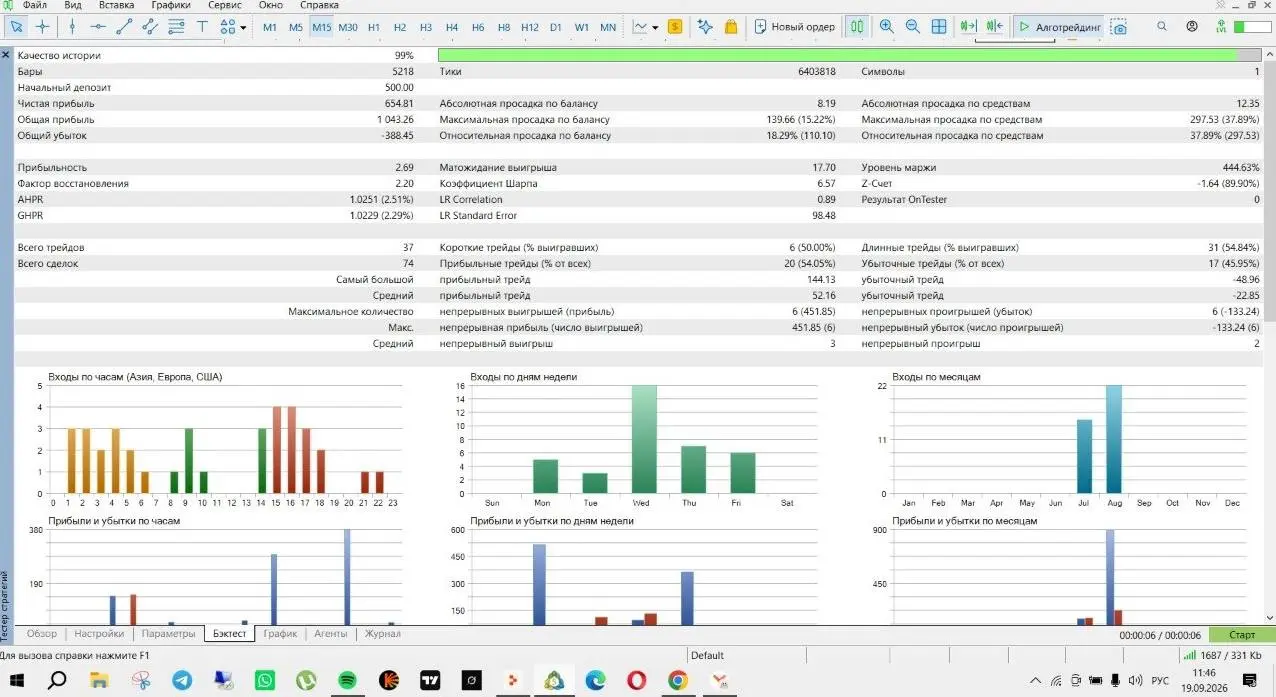
Task: Open the Вставка menu
Action: point(117,5)
